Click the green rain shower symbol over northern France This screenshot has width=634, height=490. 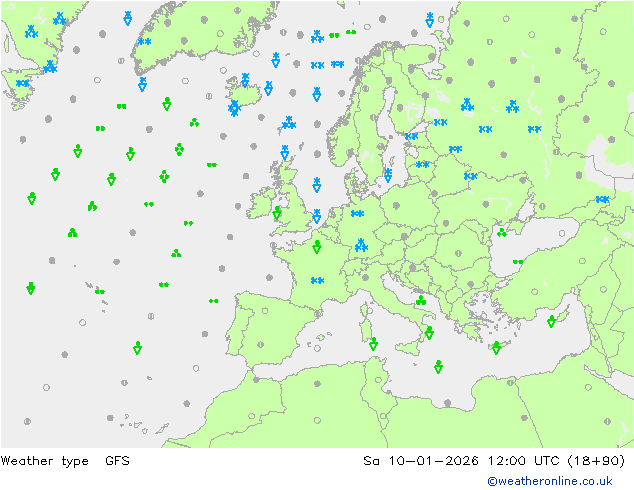pyautogui.click(x=317, y=247)
